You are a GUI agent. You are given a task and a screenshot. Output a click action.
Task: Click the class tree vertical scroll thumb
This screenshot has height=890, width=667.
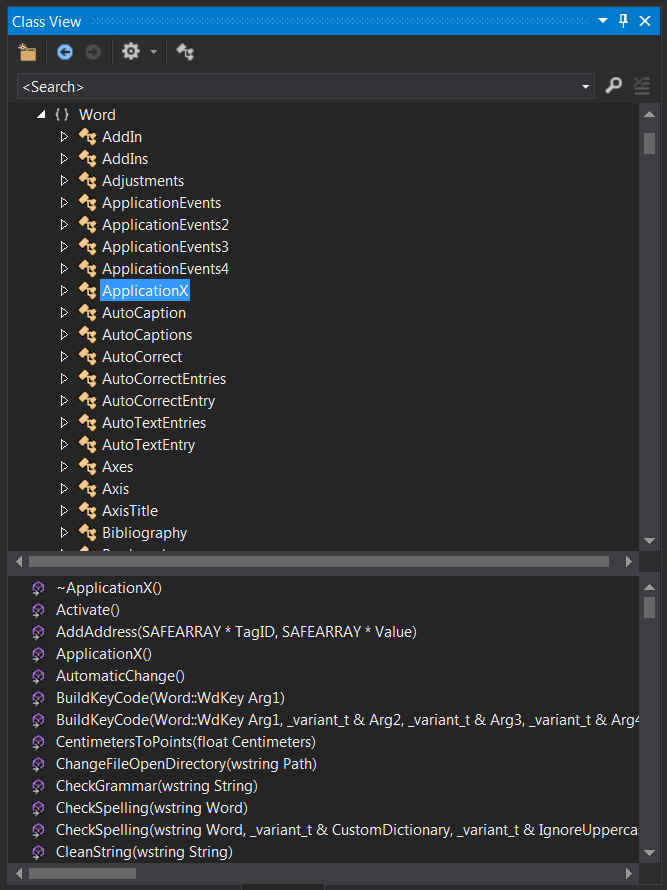coord(649,143)
